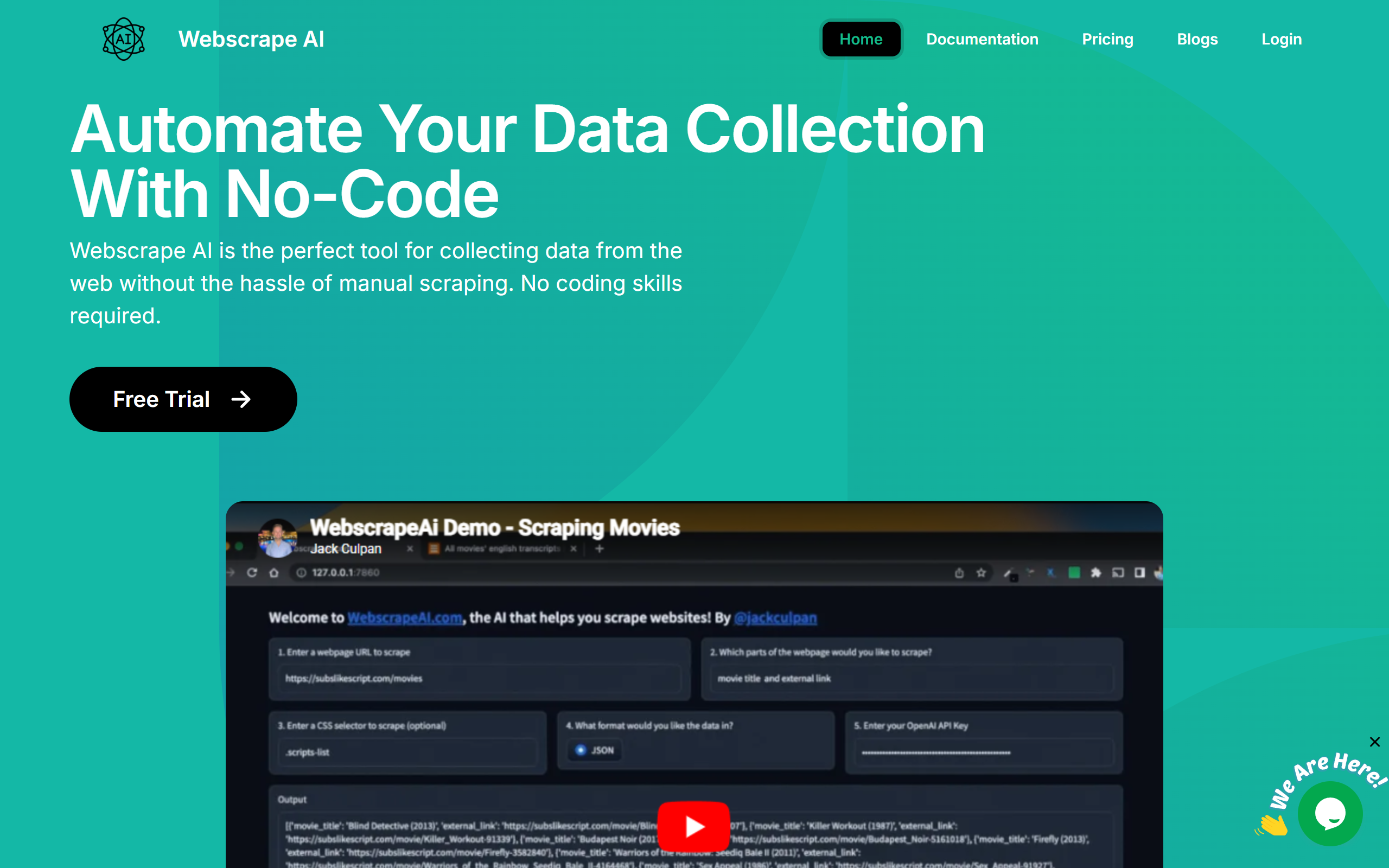This screenshot has height=868, width=1389.
Task: Go to the Pricing page
Action: tap(1107, 39)
